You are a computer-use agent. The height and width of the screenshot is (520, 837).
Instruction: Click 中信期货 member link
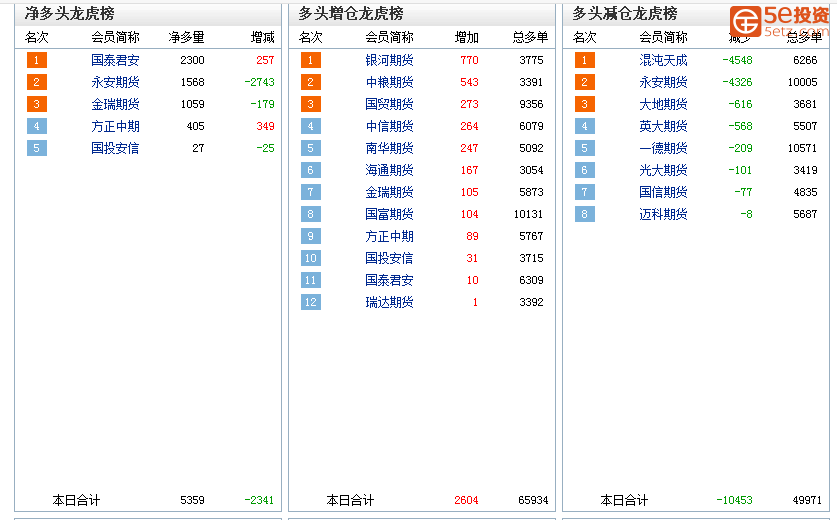(389, 127)
